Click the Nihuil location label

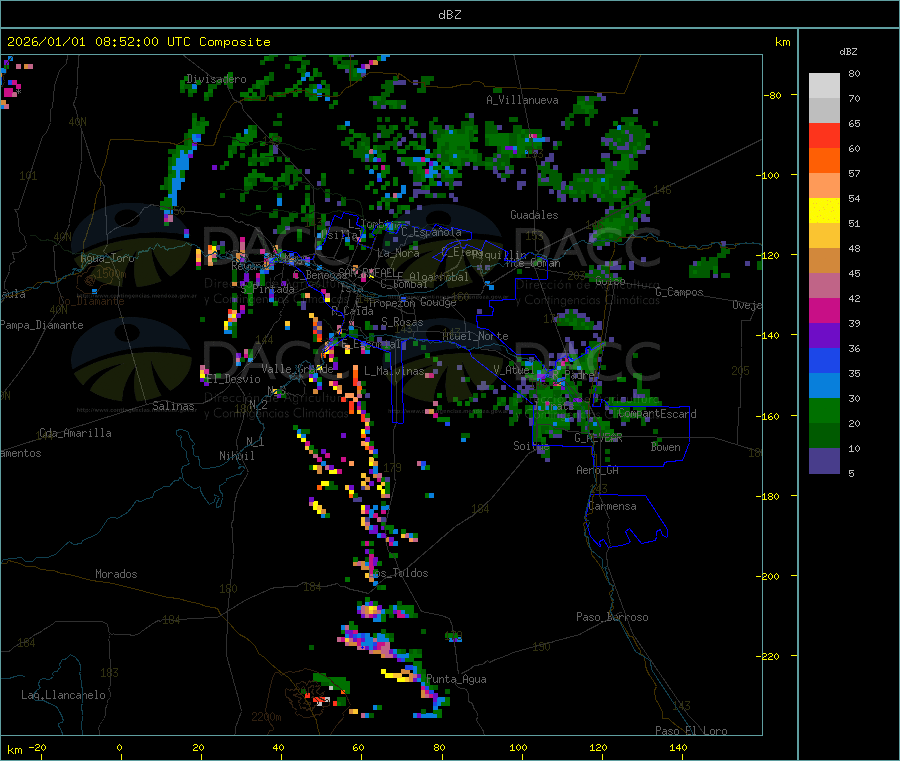pos(237,456)
